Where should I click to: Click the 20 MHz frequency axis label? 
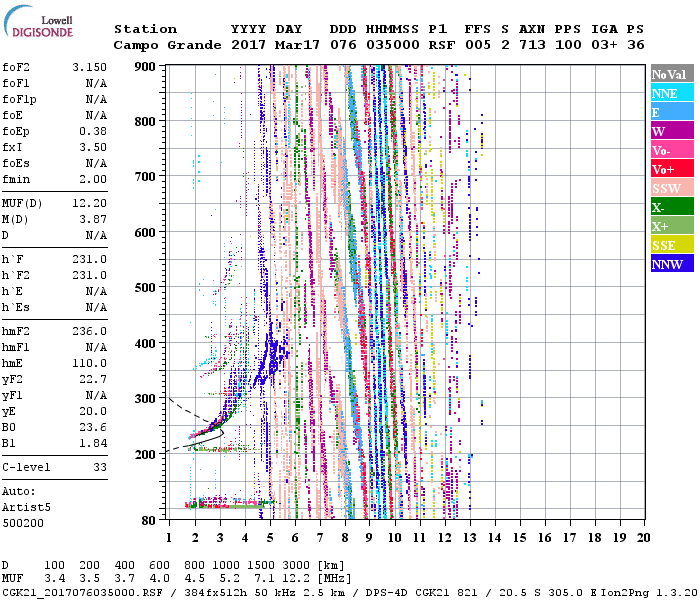click(x=643, y=538)
